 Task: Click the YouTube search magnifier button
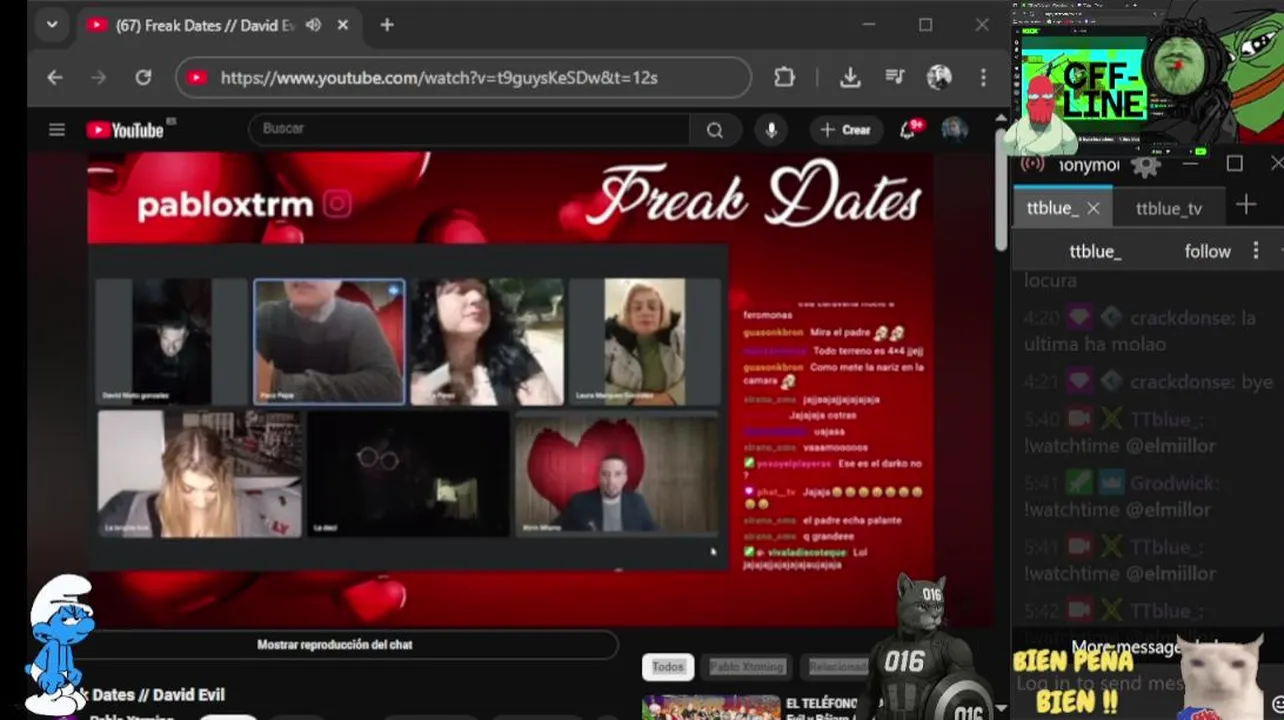click(x=714, y=129)
